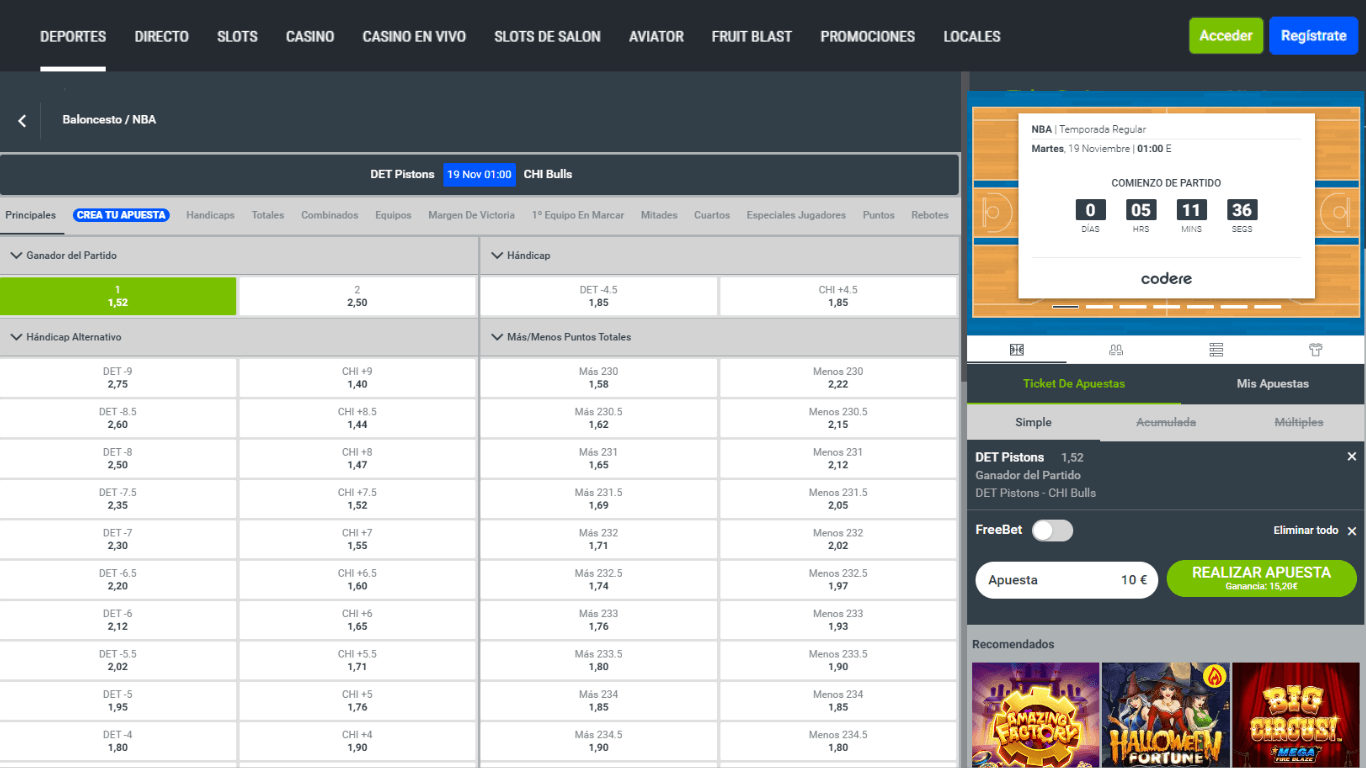Collapse Más/Menos Puntos Totales section
This screenshot has width=1366, height=768.
[x=497, y=338]
